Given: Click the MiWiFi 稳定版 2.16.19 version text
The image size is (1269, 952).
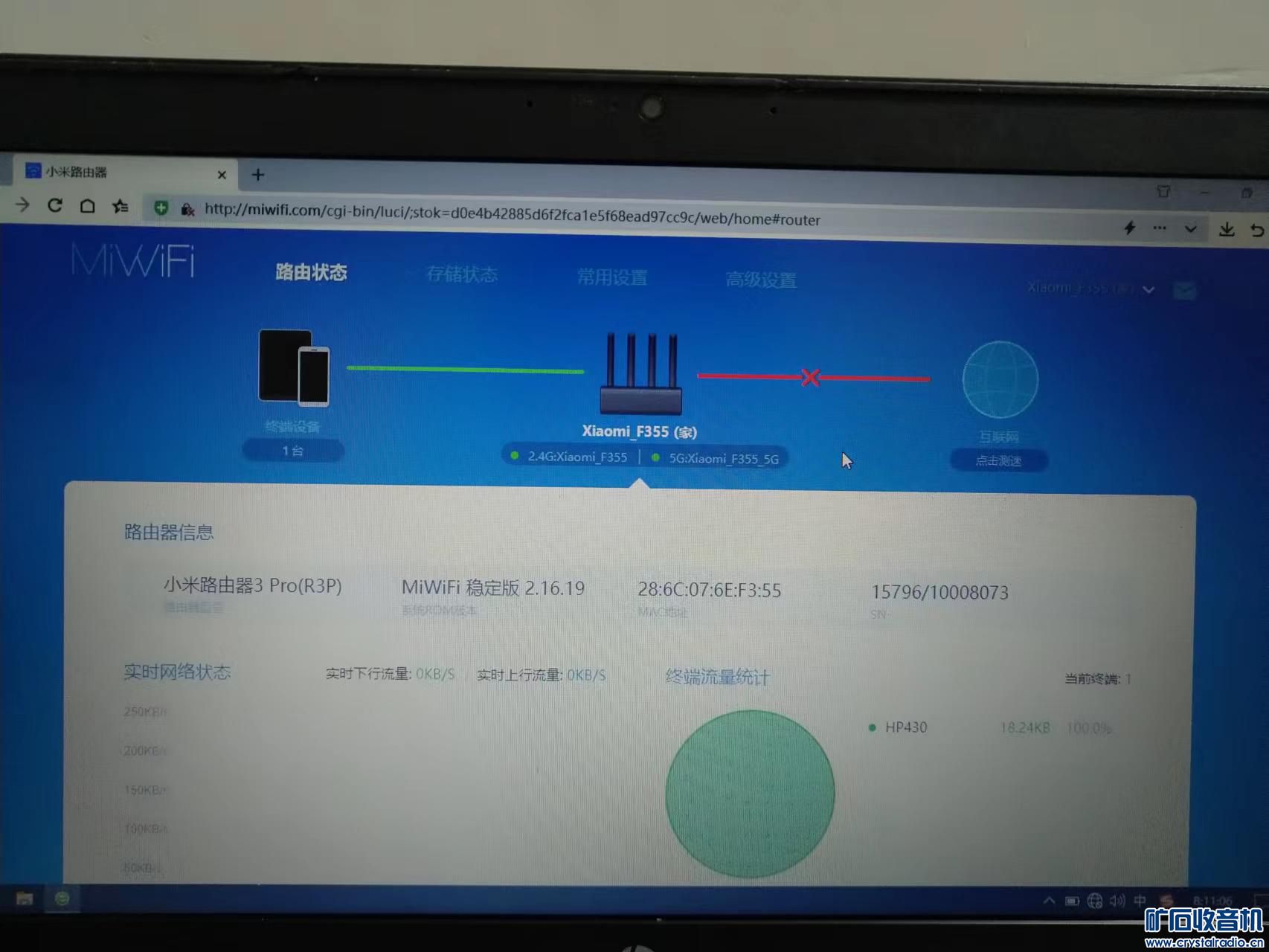Looking at the screenshot, I should [x=493, y=588].
